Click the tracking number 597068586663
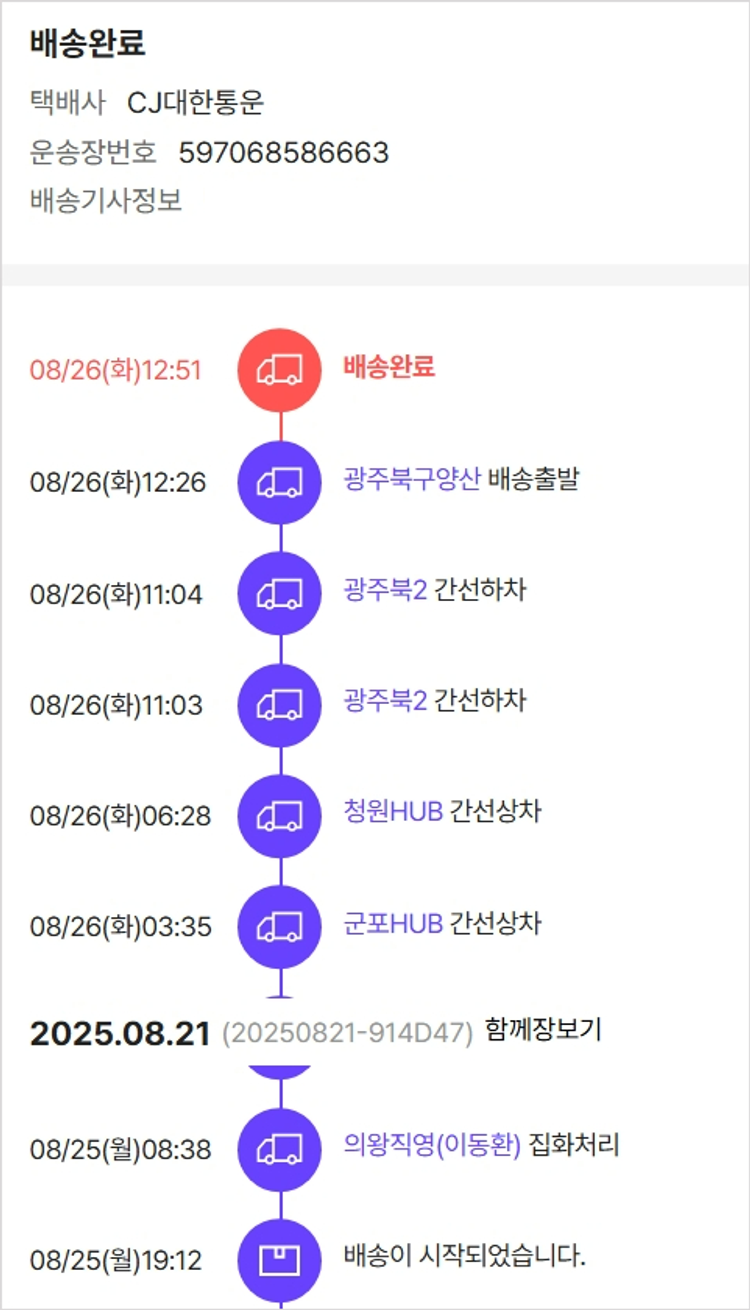 284,153
